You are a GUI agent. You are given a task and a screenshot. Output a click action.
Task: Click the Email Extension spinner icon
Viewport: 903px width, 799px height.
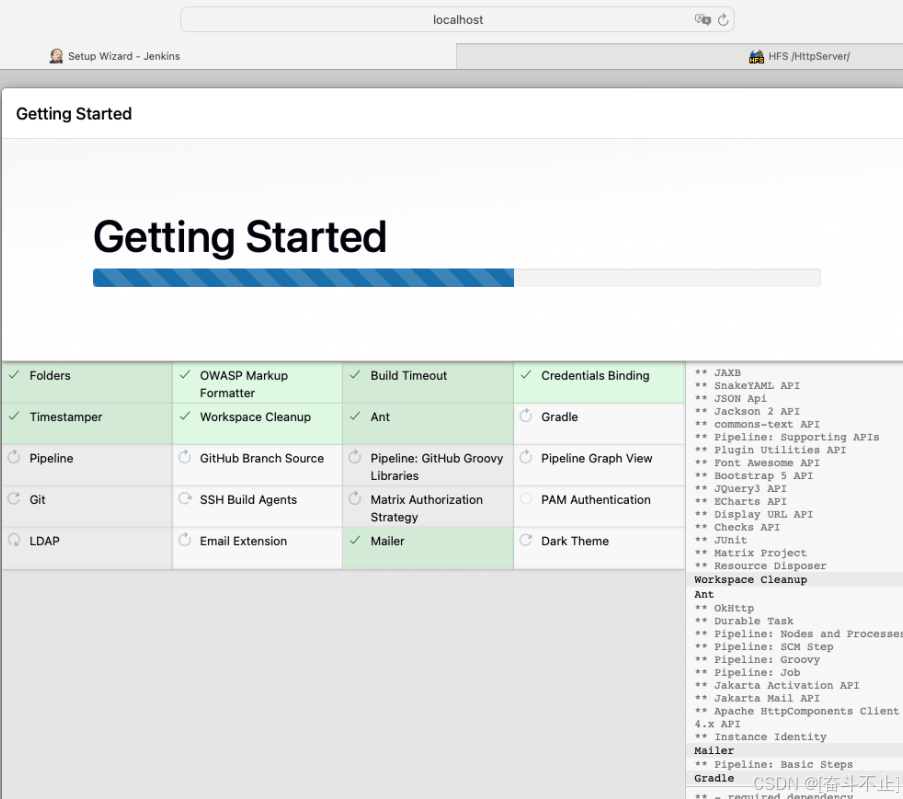pos(185,540)
